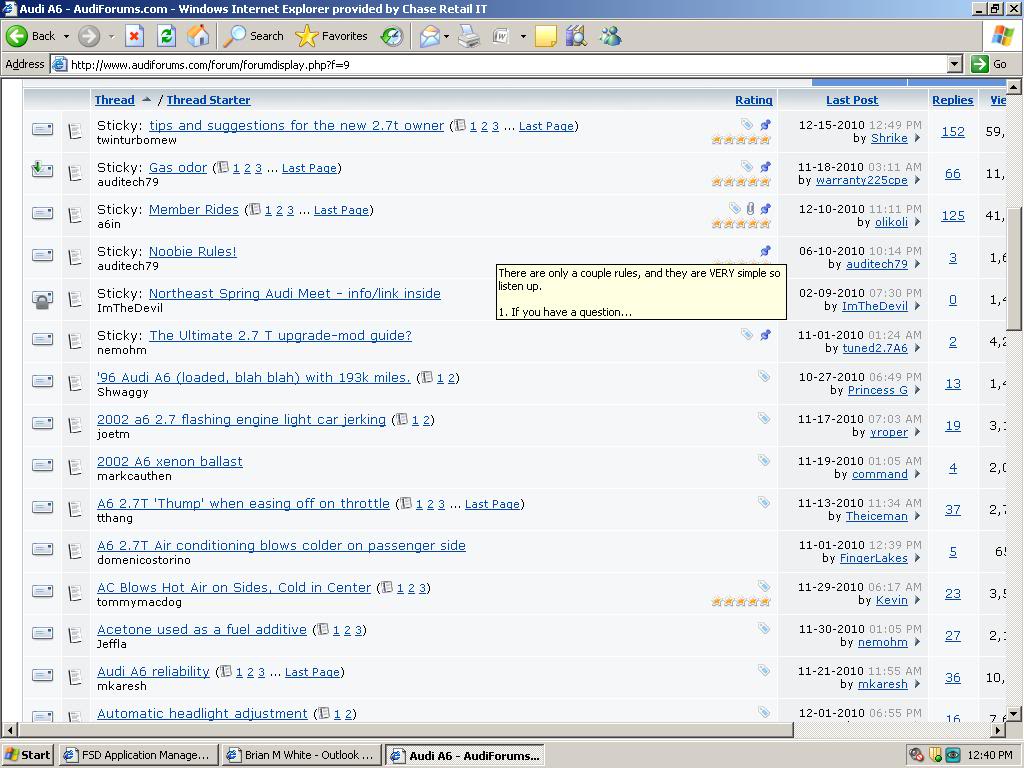Expand the Forward button history dropdown
This screenshot has height=768, width=1024.
[111, 37]
